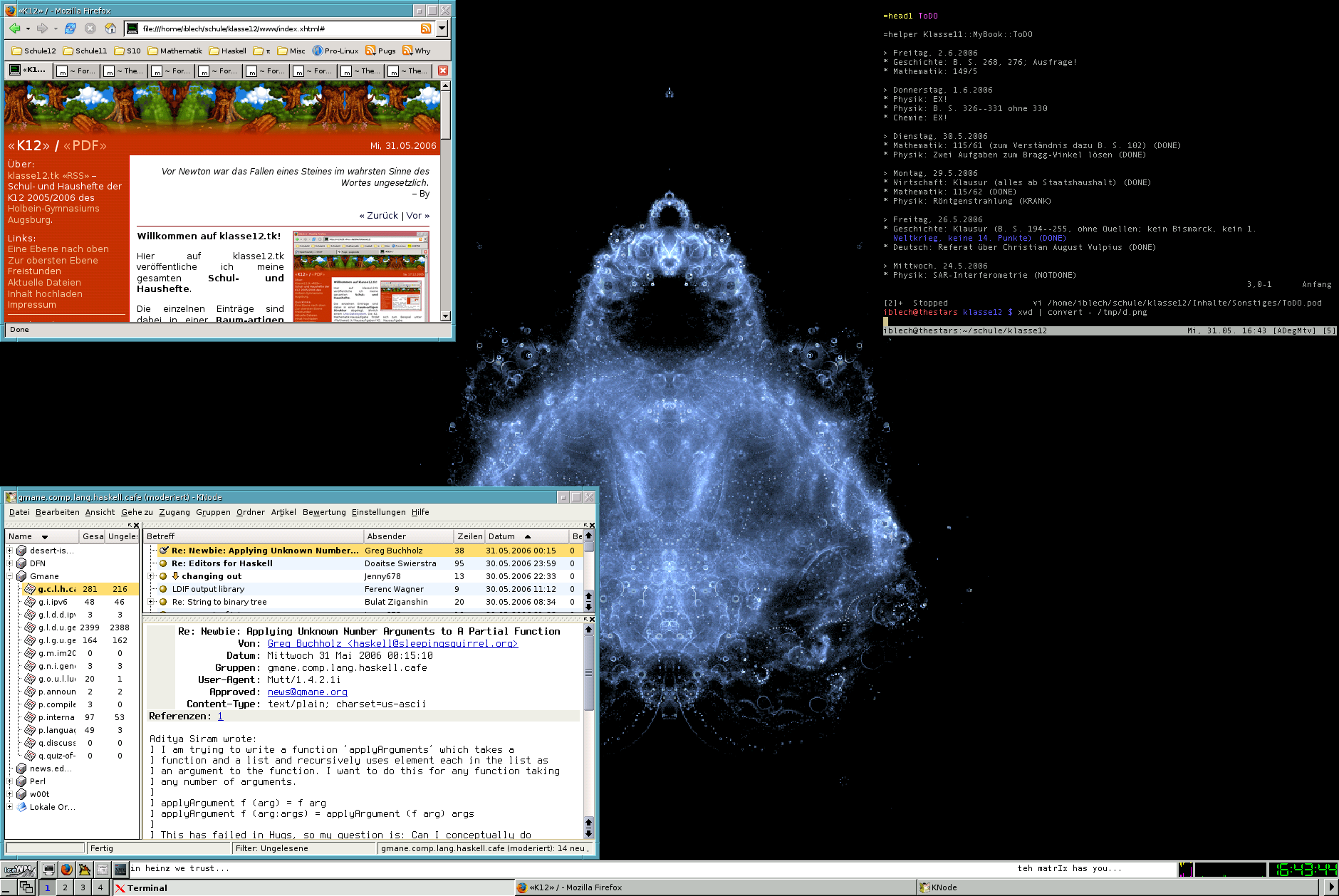Click the orange RSS feed icon in the address bar

426,28
